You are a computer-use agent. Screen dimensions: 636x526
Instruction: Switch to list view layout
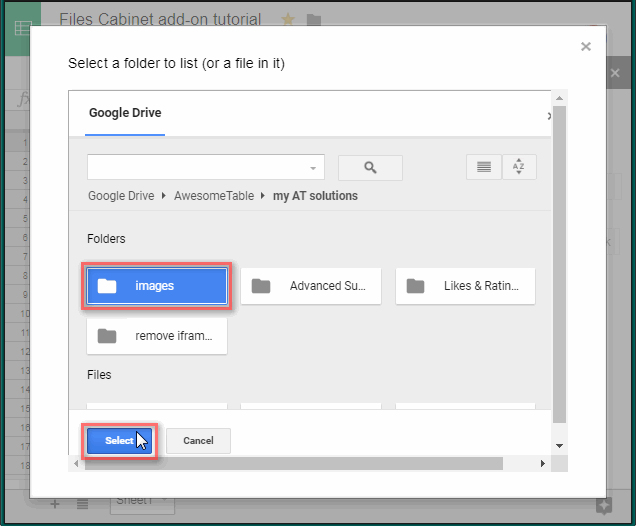click(484, 168)
